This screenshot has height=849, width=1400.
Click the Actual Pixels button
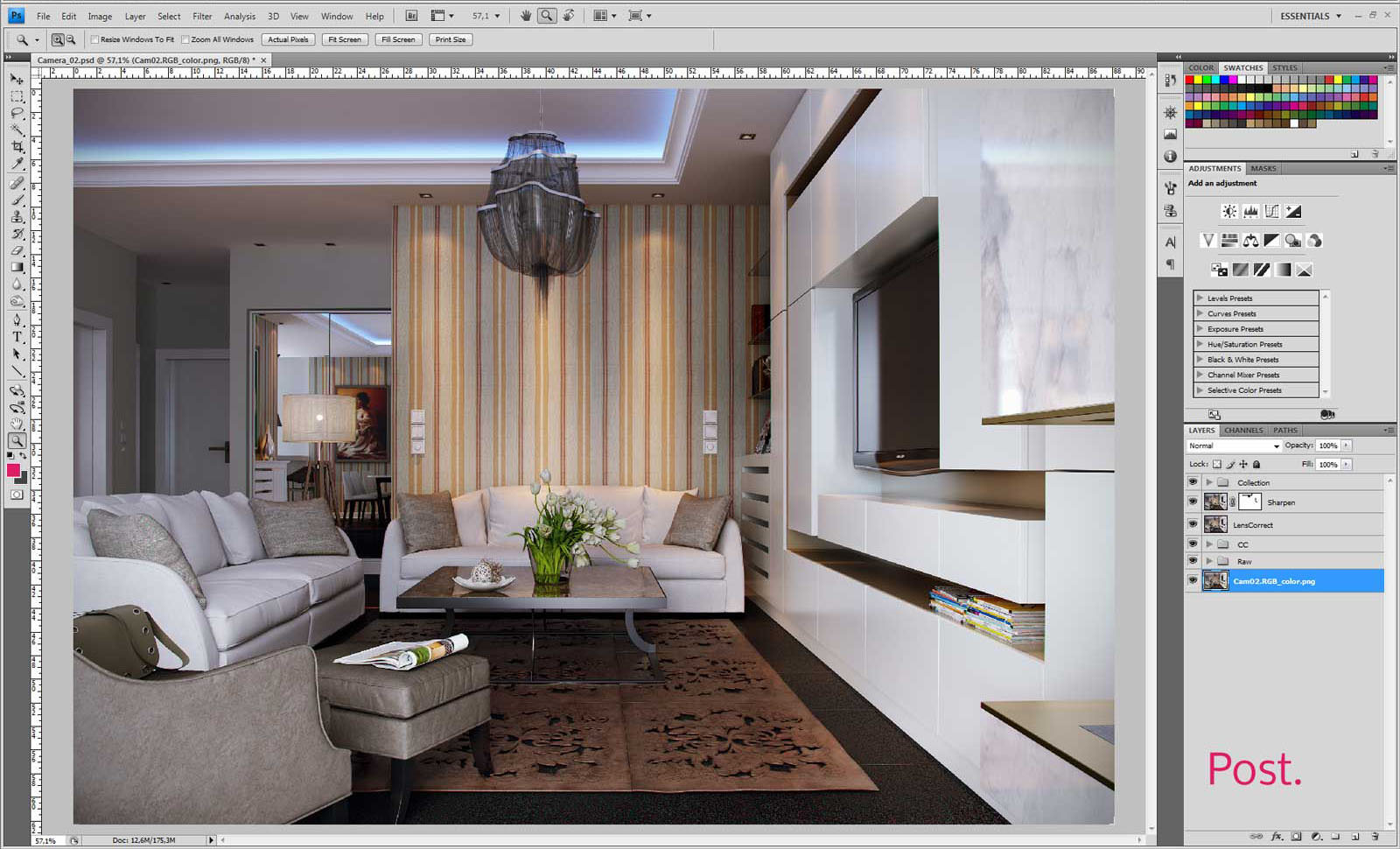[x=288, y=39]
